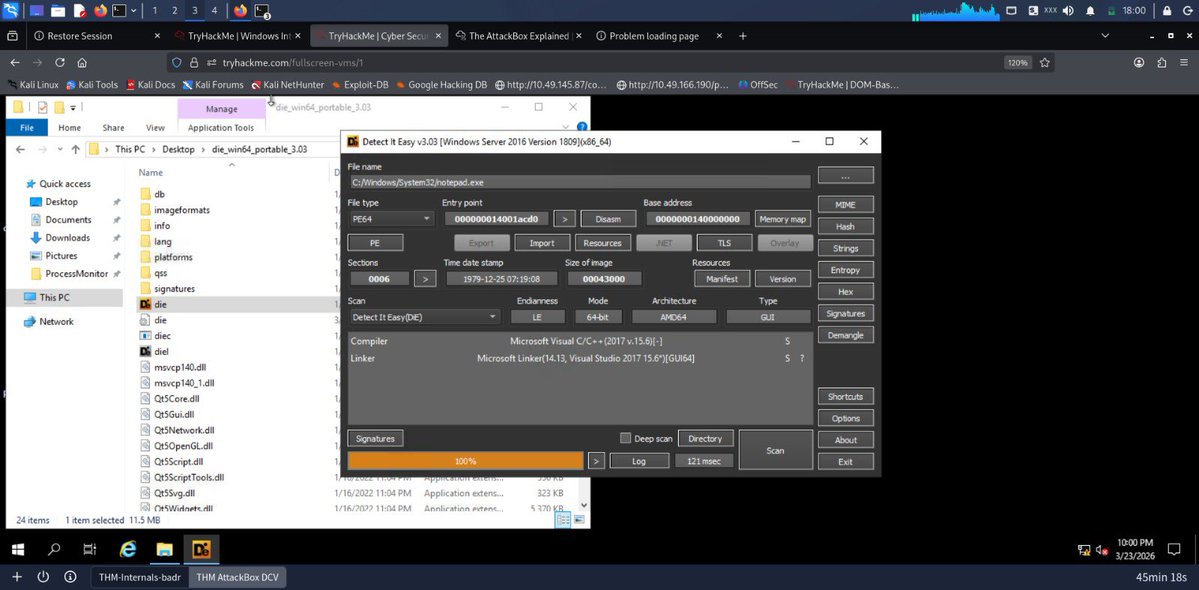
Task: Switch to THM-Internals-badr machine tab
Action: pos(140,578)
